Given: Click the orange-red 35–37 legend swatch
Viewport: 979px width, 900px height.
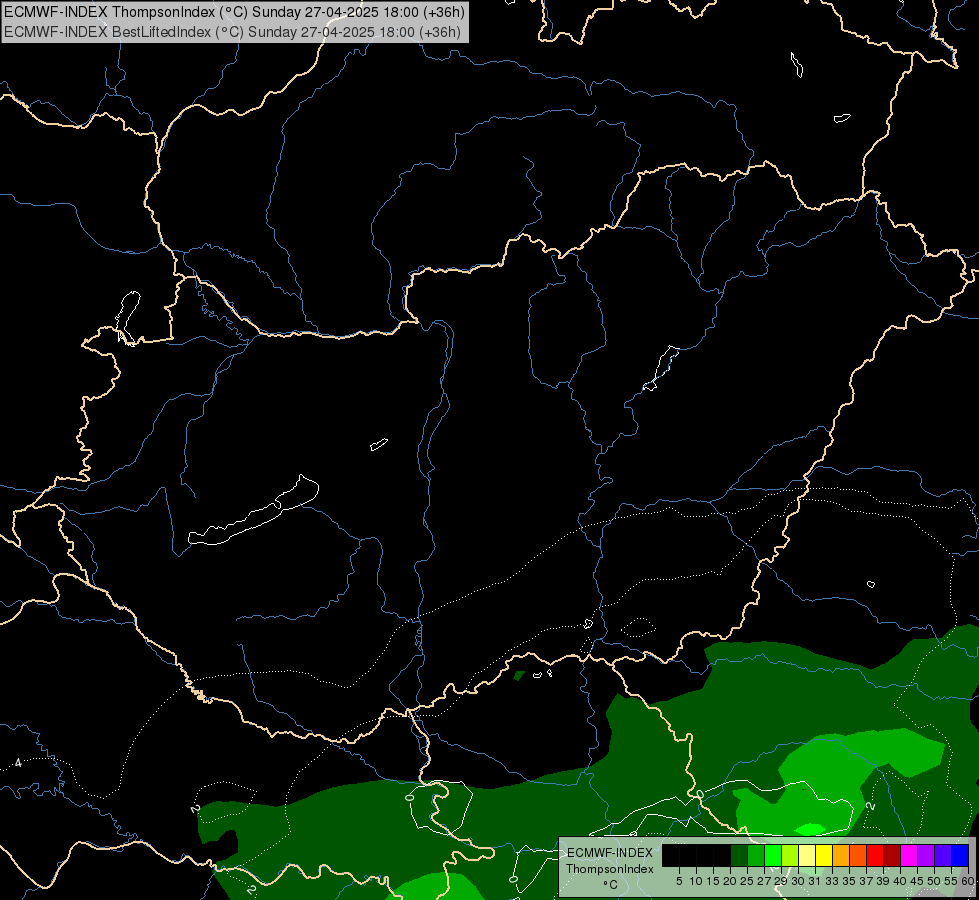Looking at the screenshot, I should pos(858,855).
